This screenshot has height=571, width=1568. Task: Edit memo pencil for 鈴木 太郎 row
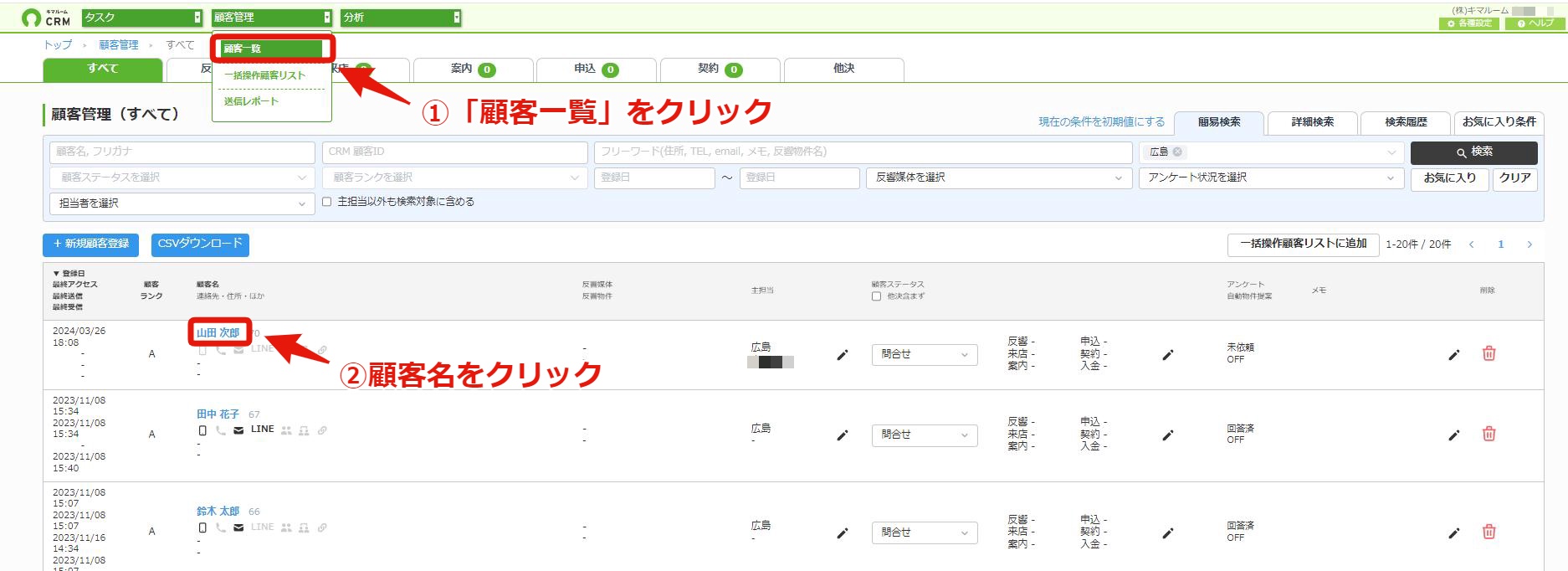point(1454,532)
